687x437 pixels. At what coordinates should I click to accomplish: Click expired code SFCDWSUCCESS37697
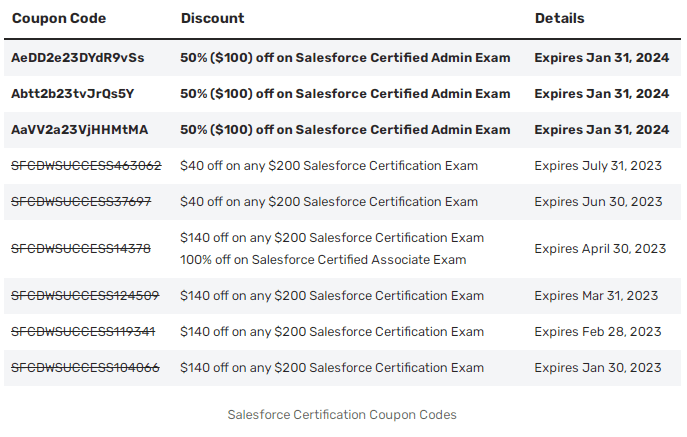click(x=81, y=202)
